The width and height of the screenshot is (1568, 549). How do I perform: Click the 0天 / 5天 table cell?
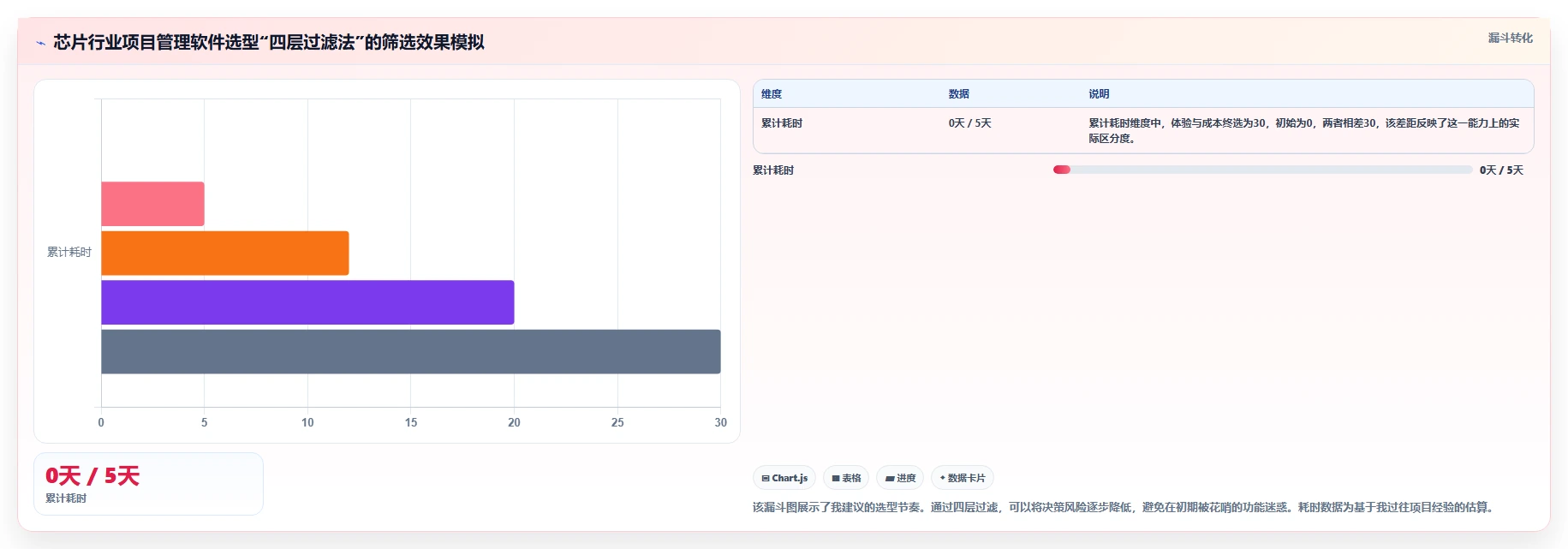click(x=969, y=123)
